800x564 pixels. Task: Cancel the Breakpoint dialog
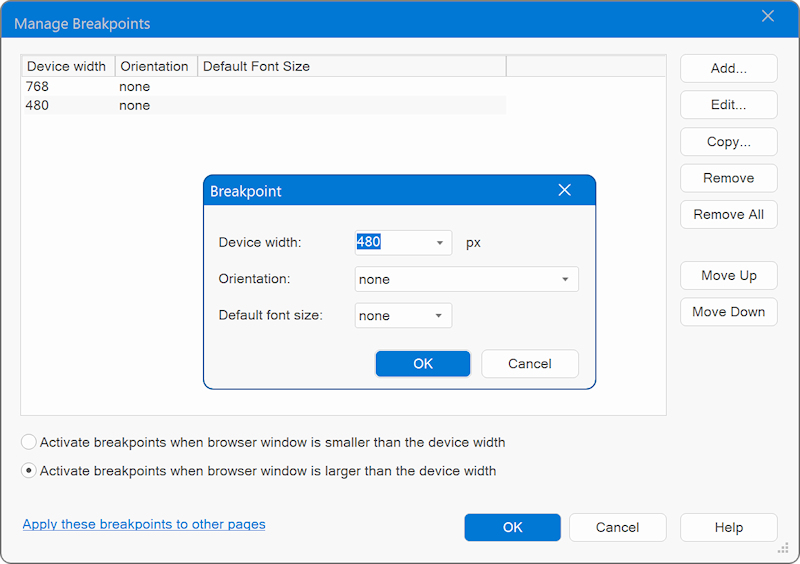click(529, 364)
